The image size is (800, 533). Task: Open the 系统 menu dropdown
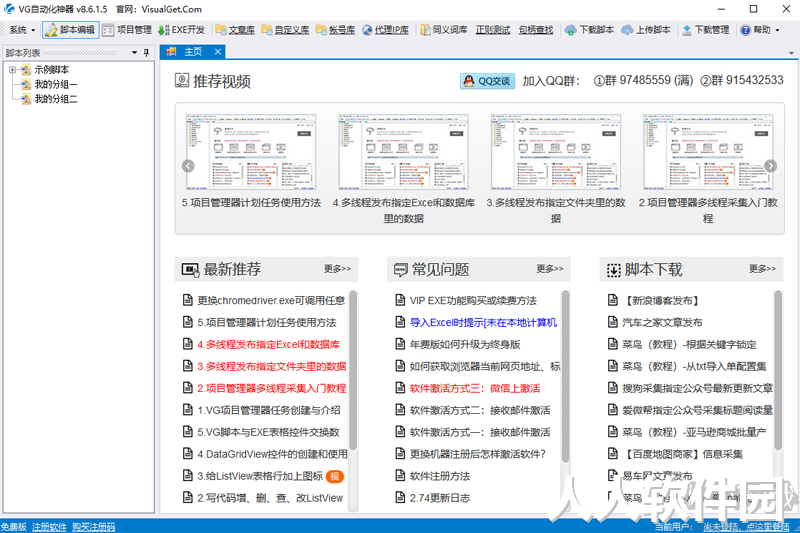pos(22,30)
